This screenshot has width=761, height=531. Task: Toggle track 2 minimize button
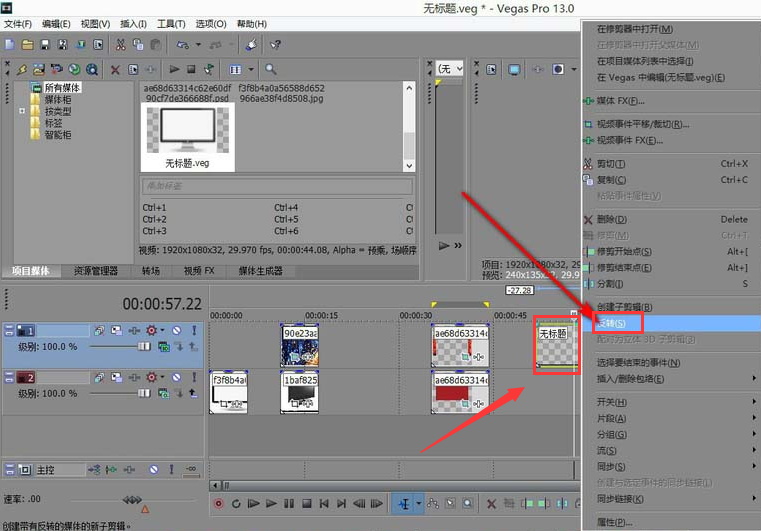click(10, 378)
